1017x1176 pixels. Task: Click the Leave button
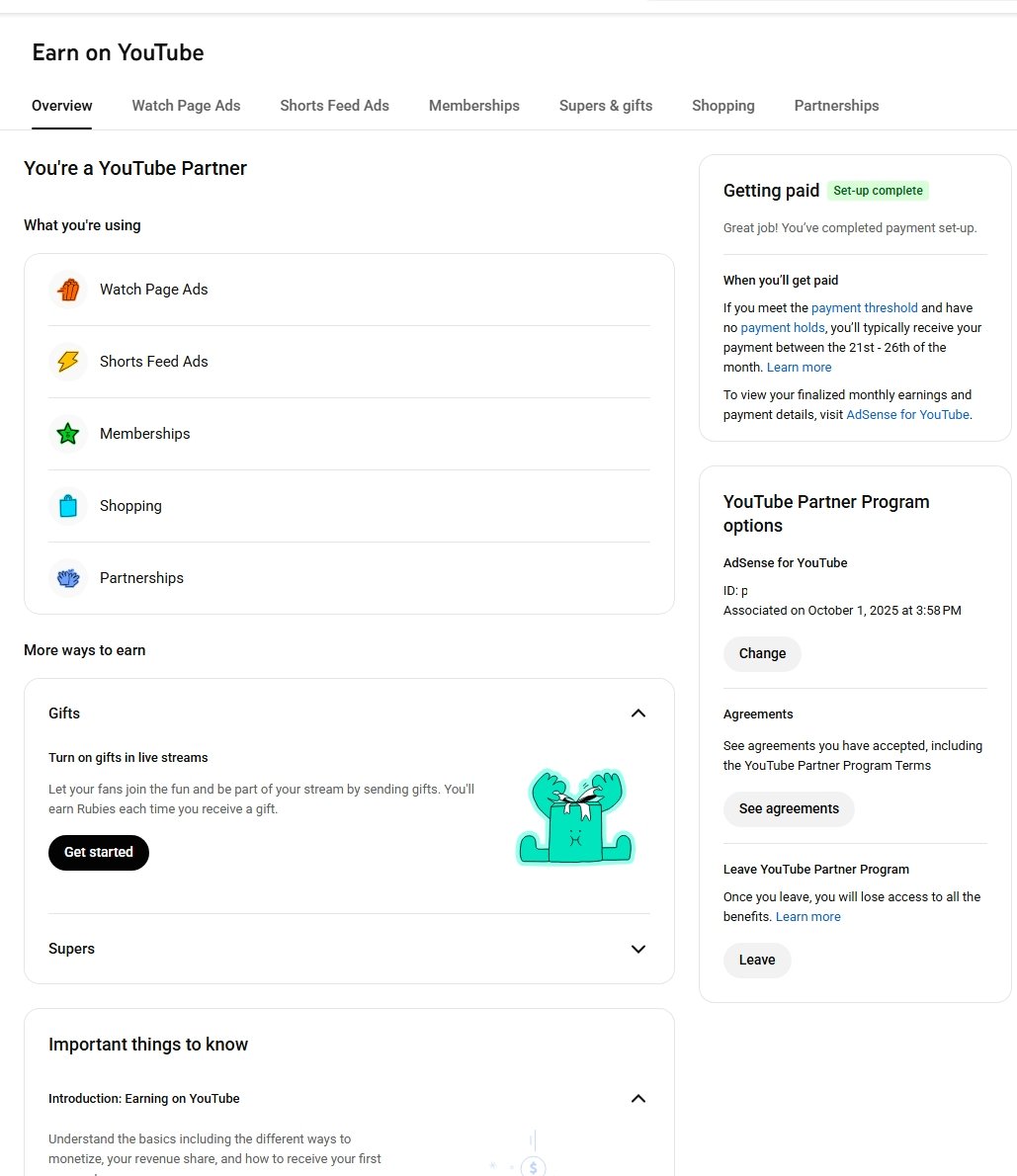(757, 960)
